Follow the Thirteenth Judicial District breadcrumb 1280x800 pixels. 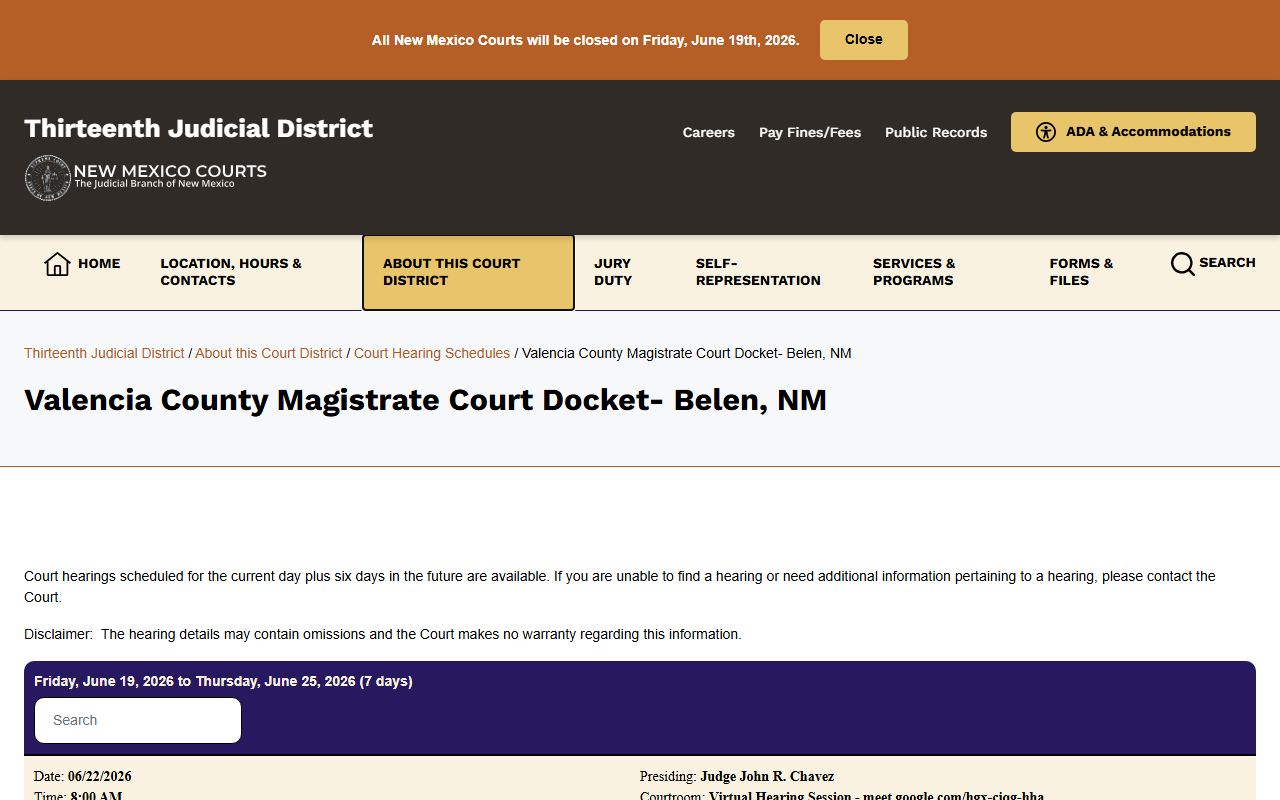104,353
